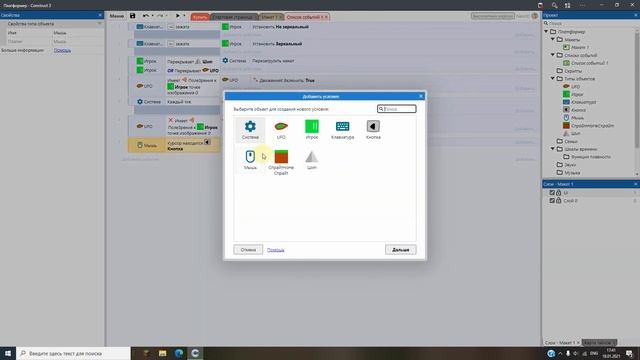Viewport: 640px width, 360px height.
Task: Click the Redo arrow in toolbar
Action: click(x=160, y=16)
